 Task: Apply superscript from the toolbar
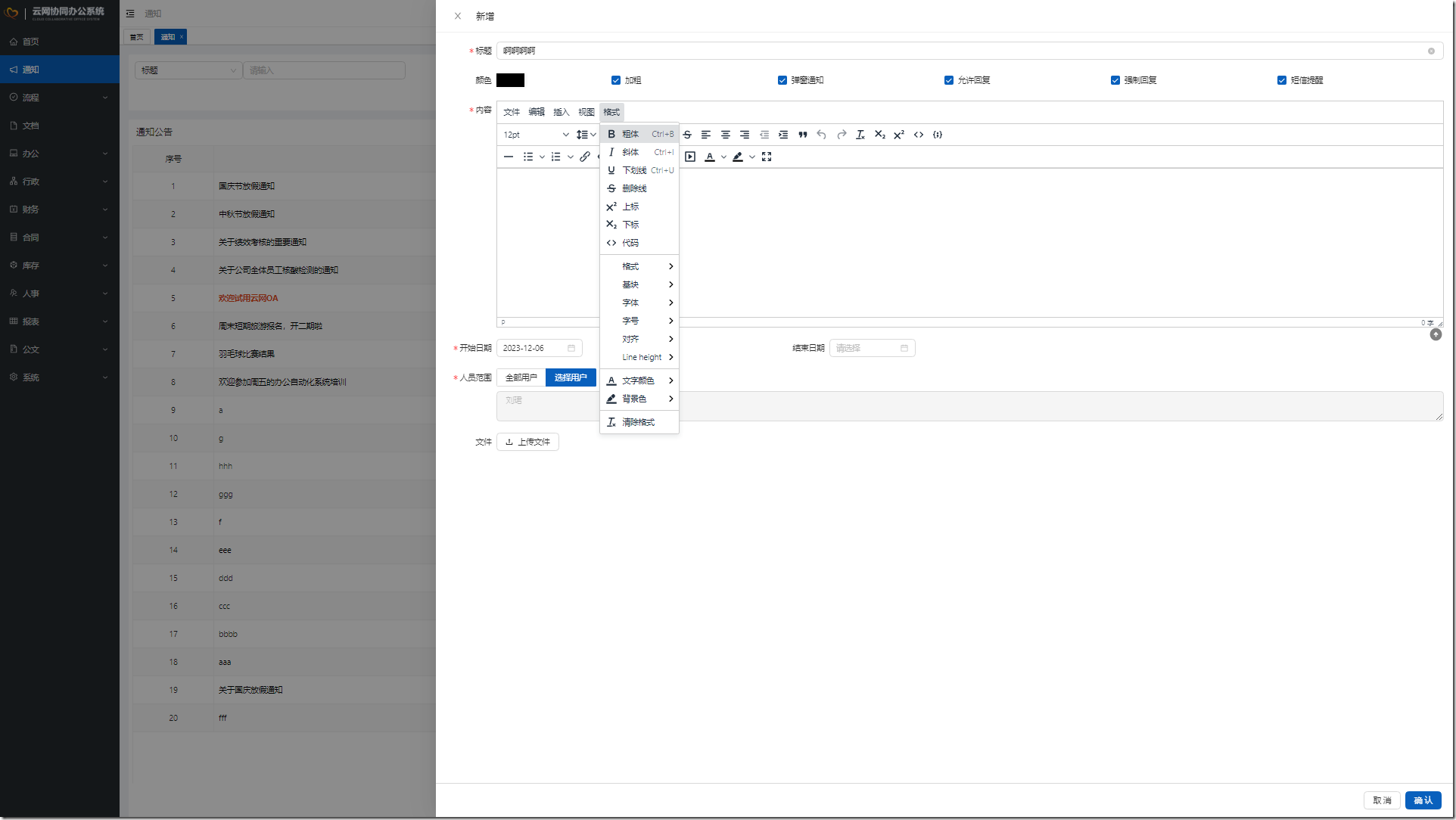pyautogui.click(x=899, y=135)
